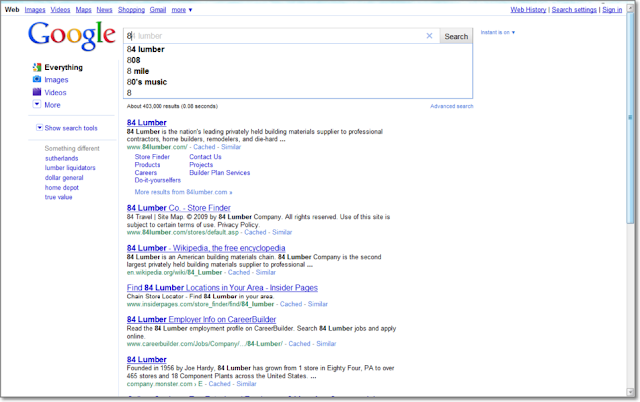Open the 'Instant is on' dropdown
The width and height of the screenshot is (640, 402).
coord(498,32)
